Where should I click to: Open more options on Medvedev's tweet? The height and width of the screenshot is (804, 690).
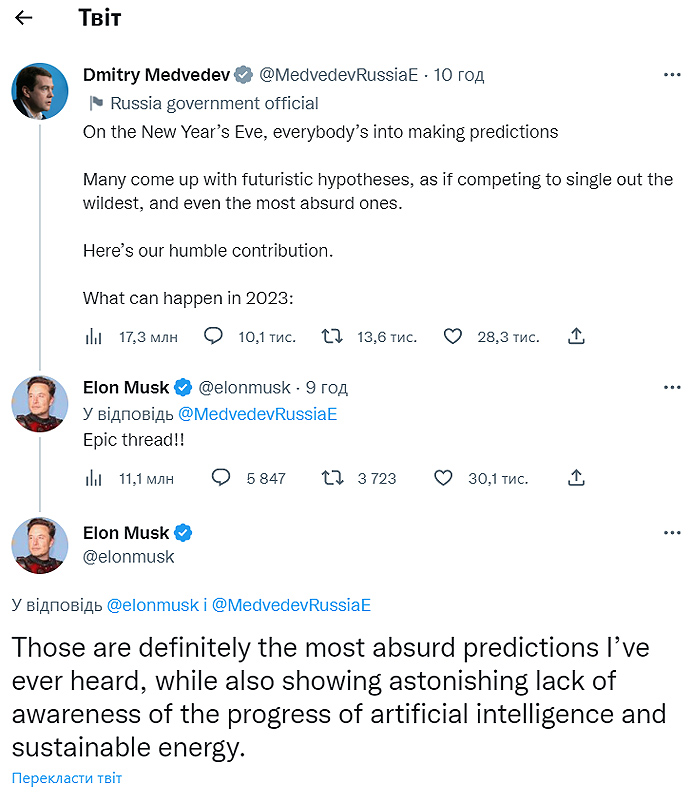(672, 75)
